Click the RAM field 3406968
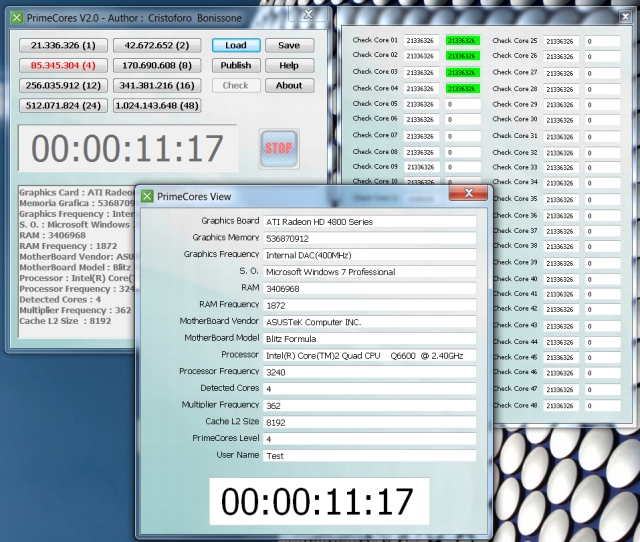Viewport: 640px width, 542px height. tap(369, 289)
